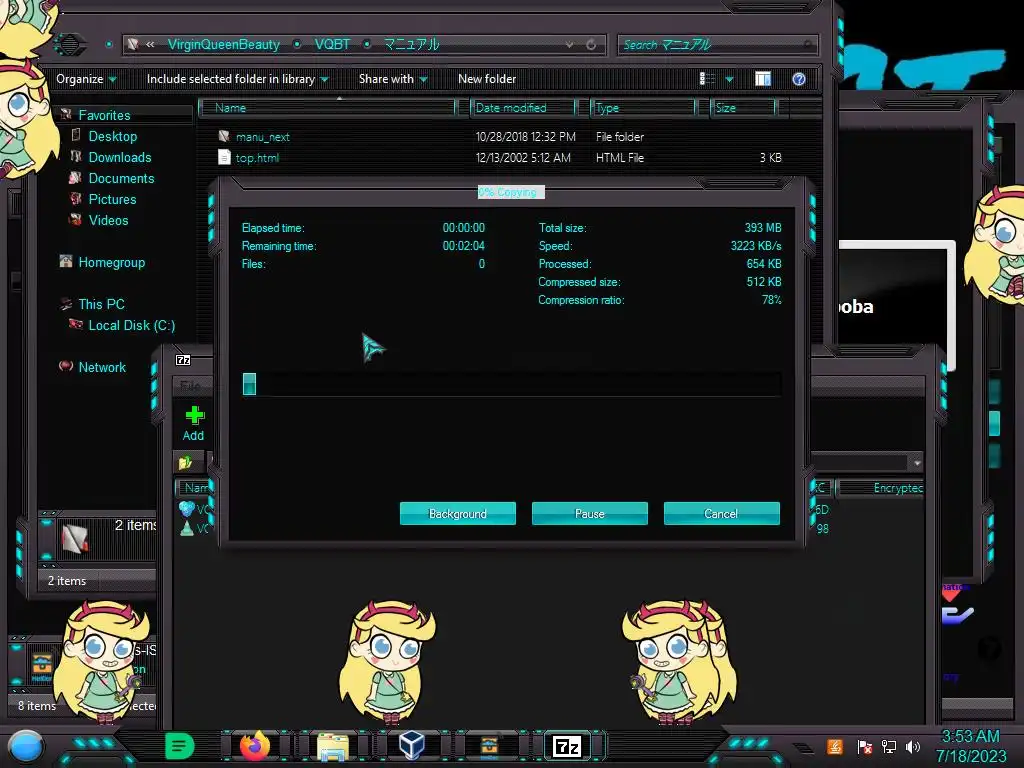The height and width of the screenshot is (768, 1024).
Task: Click the Explorer back/forward navigation orb
Action: [69, 44]
